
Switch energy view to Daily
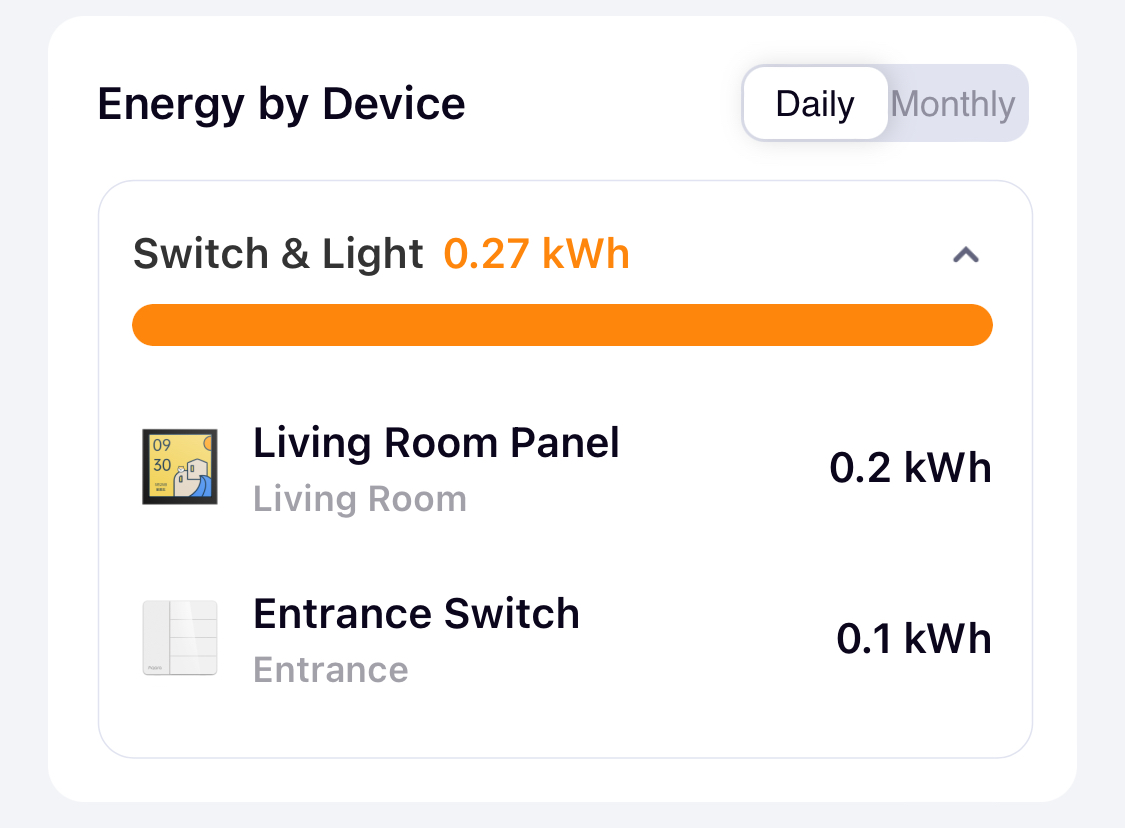point(815,103)
